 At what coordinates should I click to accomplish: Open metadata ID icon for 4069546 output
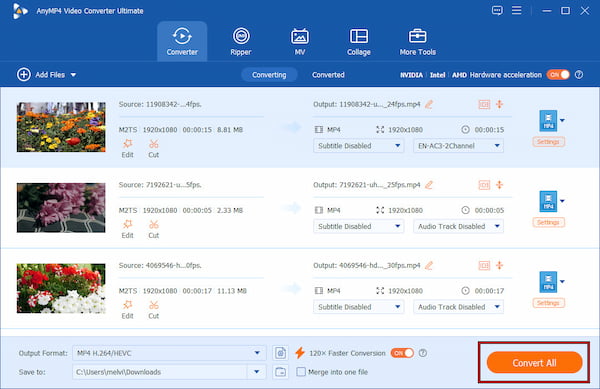pyautogui.click(x=484, y=265)
